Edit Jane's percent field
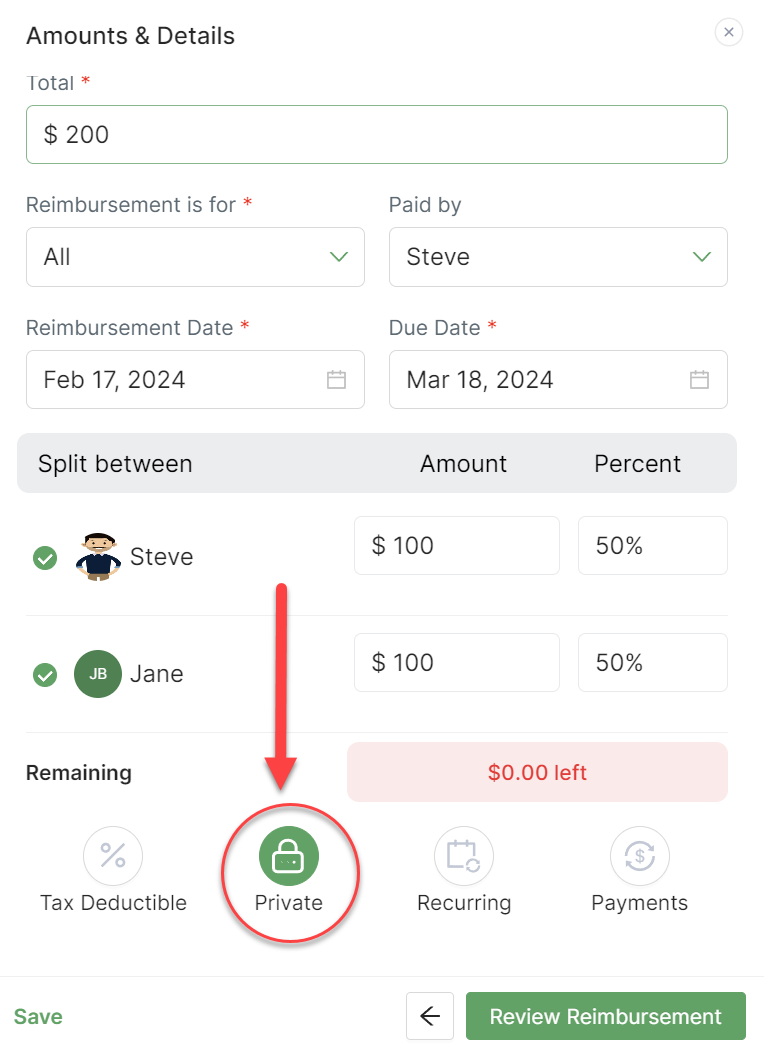The width and height of the screenshot is (764, 1046). coord(652,663)
